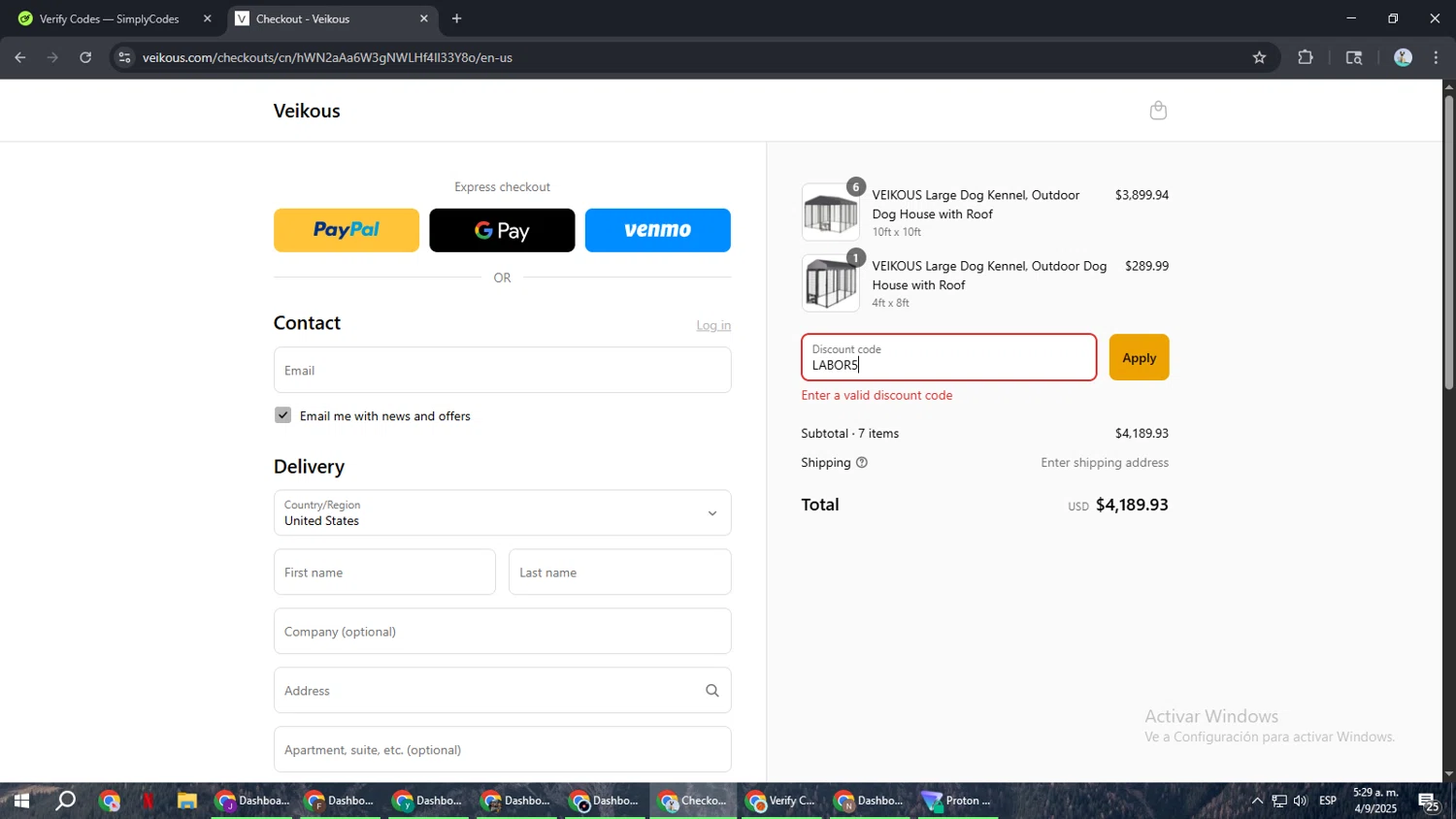Open the browser side panel icon
1456x819 pixels.
click(x=1354, y=57)
